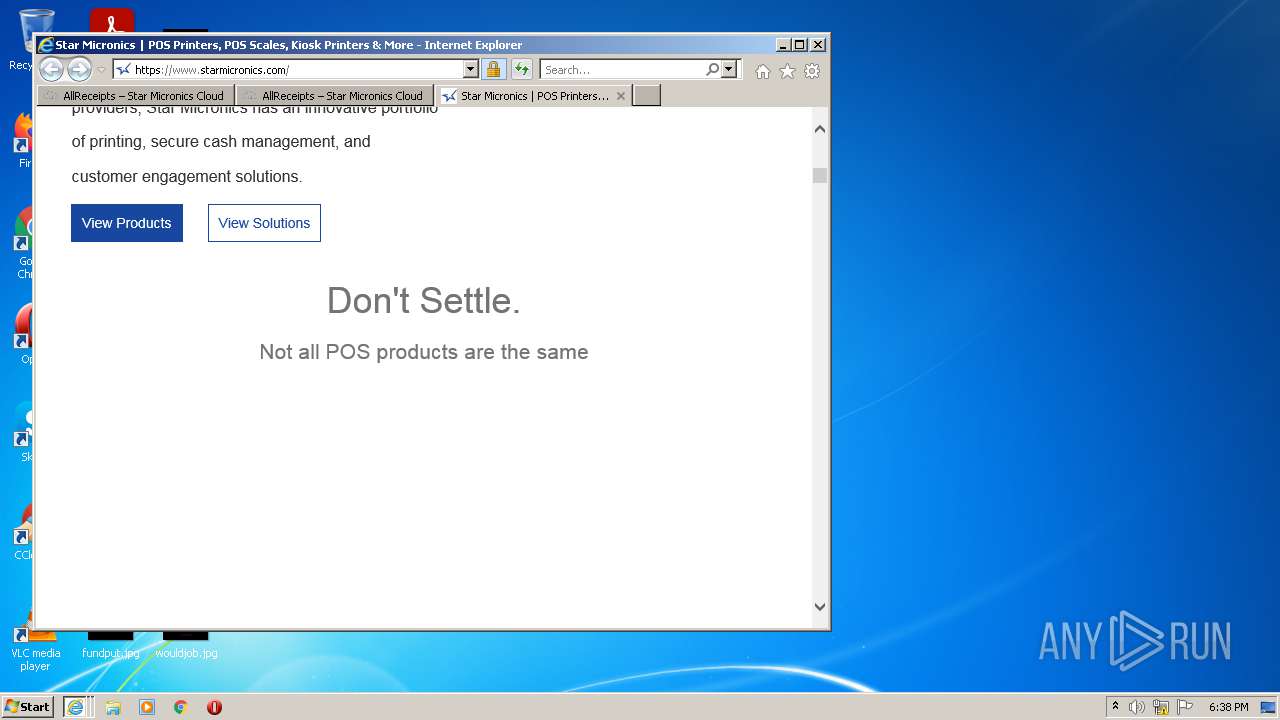Click the Show desktop button
This screenshot has width=1280, height=720.
point(1270,707)
